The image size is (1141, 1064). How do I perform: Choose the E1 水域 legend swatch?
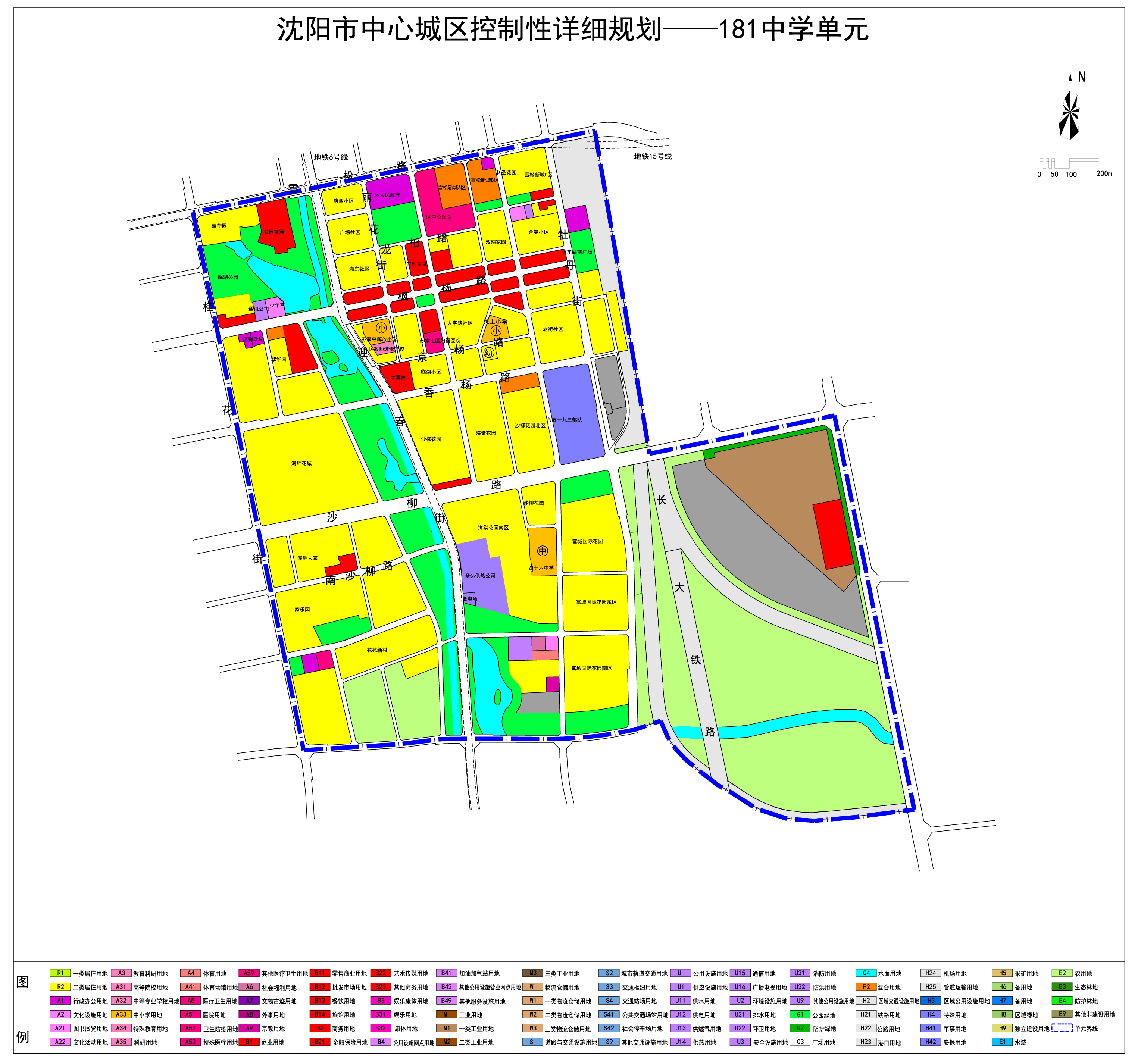[1002, 1042]
